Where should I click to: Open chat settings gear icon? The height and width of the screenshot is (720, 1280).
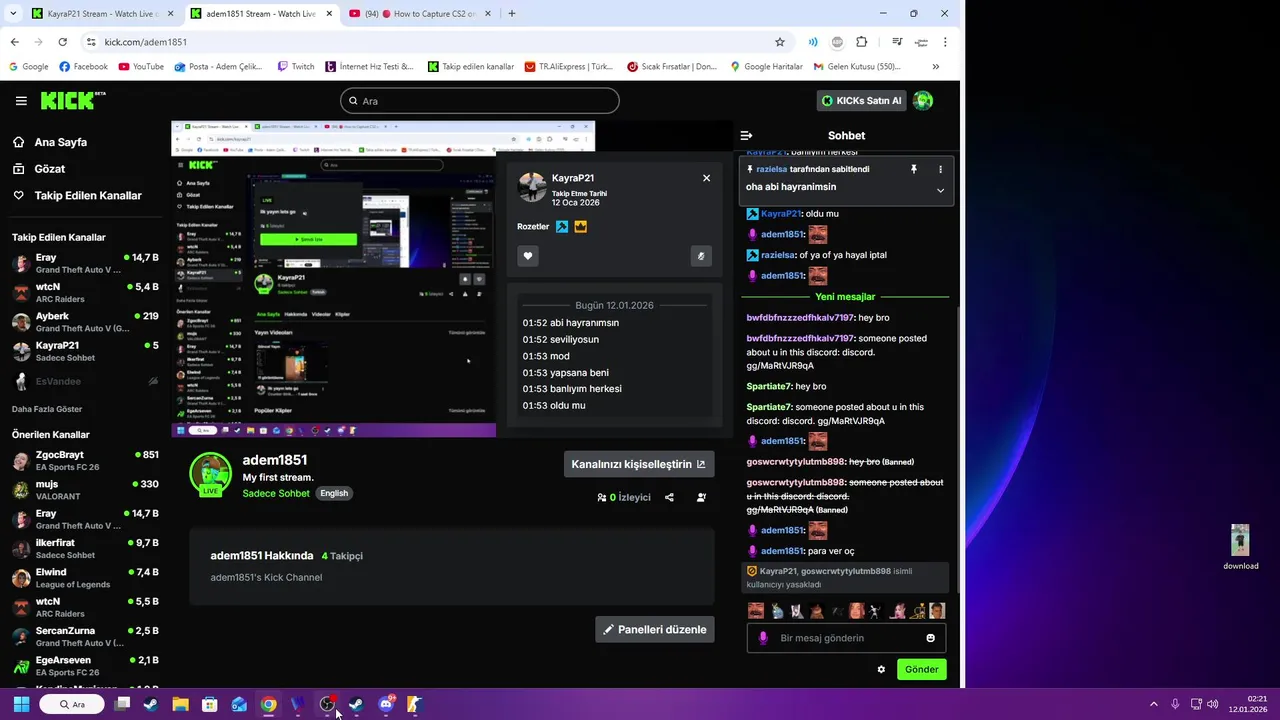[881, 670]
